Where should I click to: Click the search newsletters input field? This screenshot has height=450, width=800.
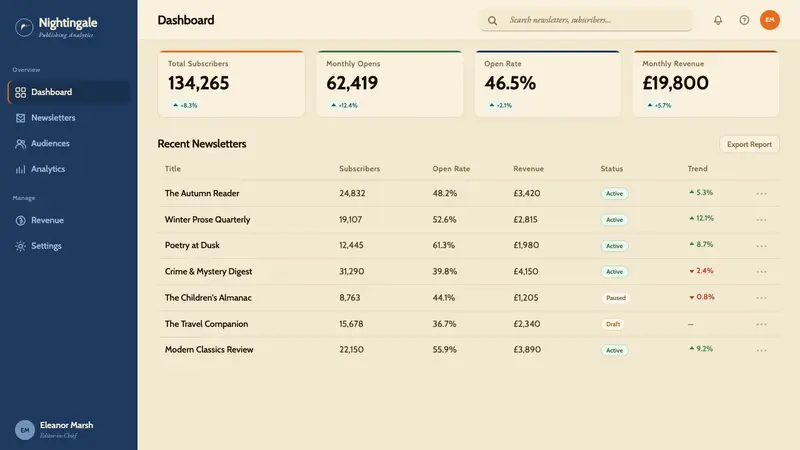[x=586, y=20]
